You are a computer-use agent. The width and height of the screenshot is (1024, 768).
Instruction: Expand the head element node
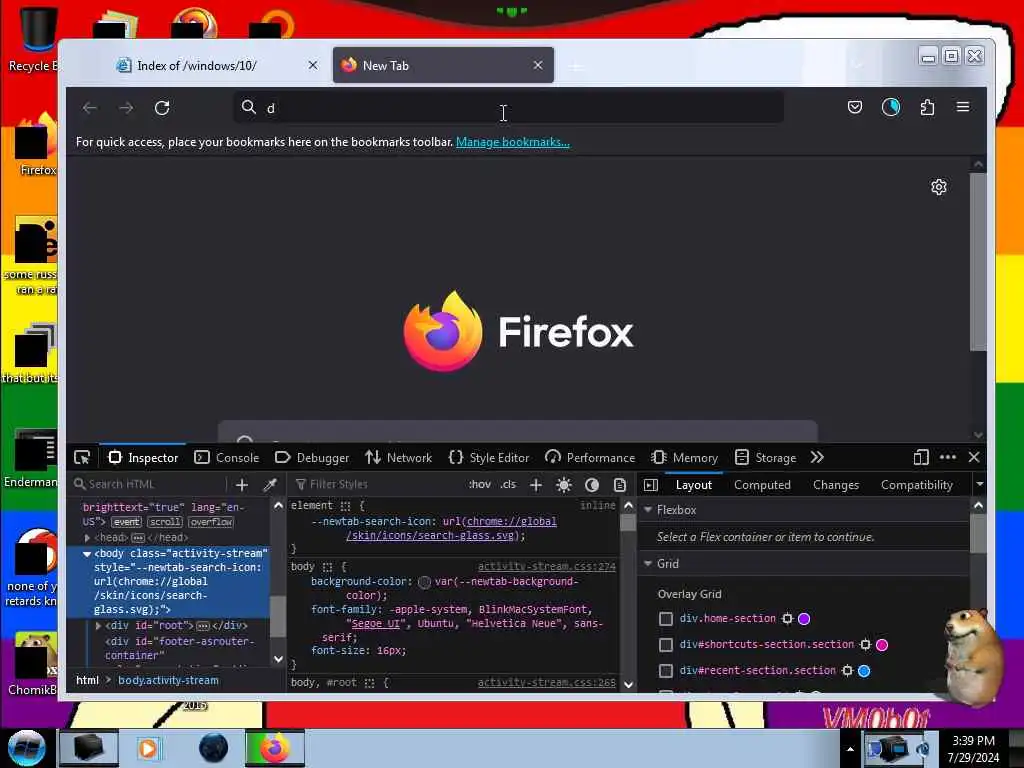(87, 537)
